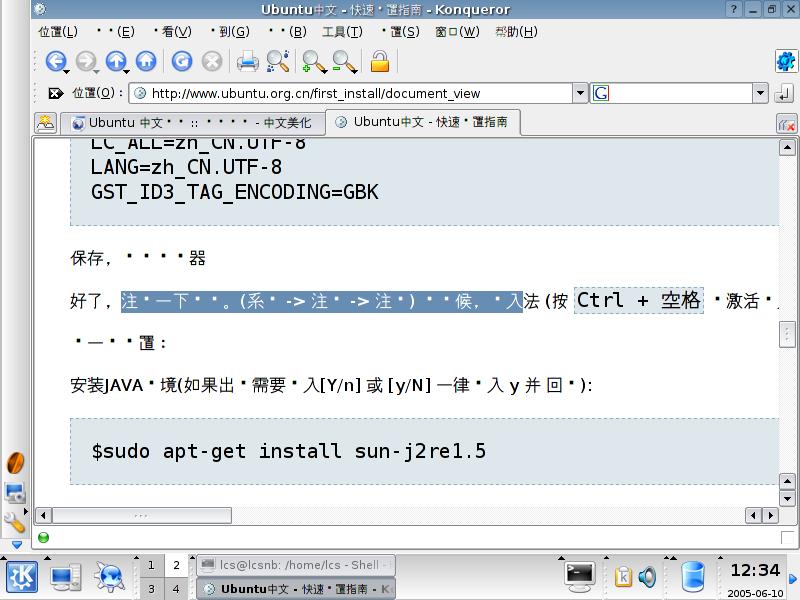
Task: Open the menu labelled (B)
Action: (287, 32)
